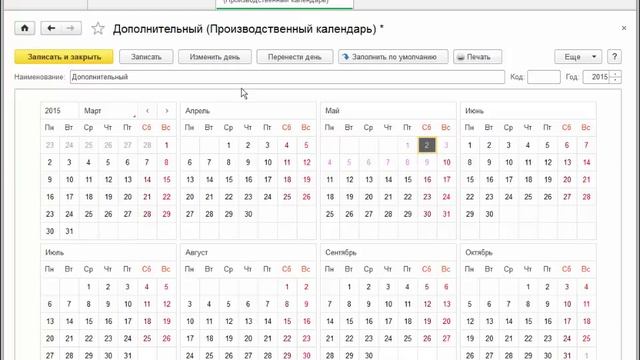Open help with the question mark button

(x=614, y=57)
